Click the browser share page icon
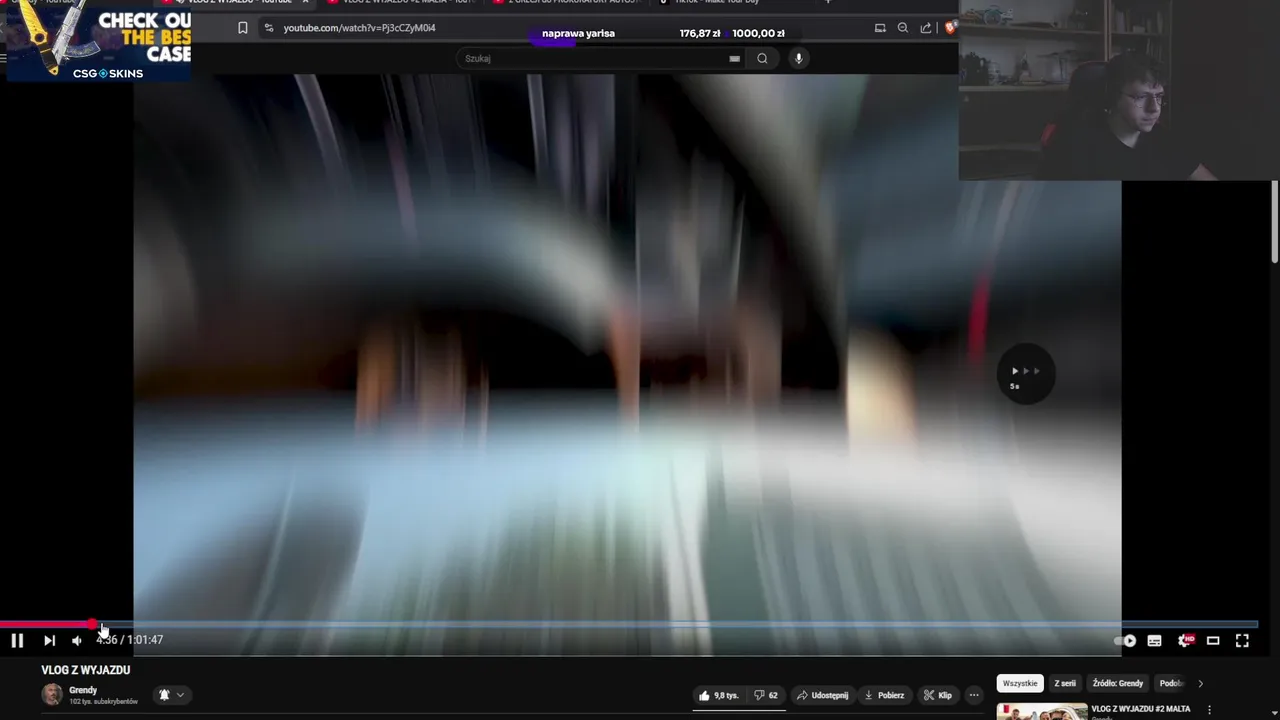This screenshot has height=720, width=1280. 926,28
